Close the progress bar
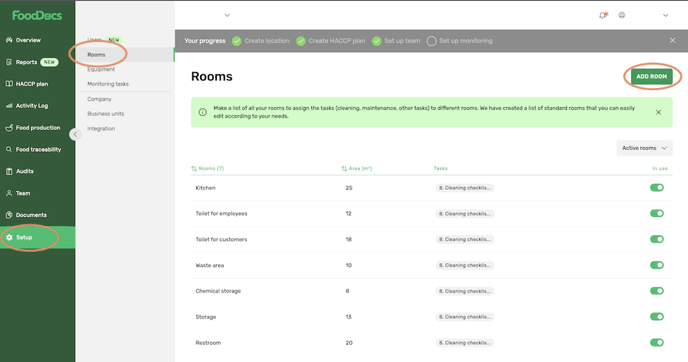The image size is (688, 362). pos(673,40)
